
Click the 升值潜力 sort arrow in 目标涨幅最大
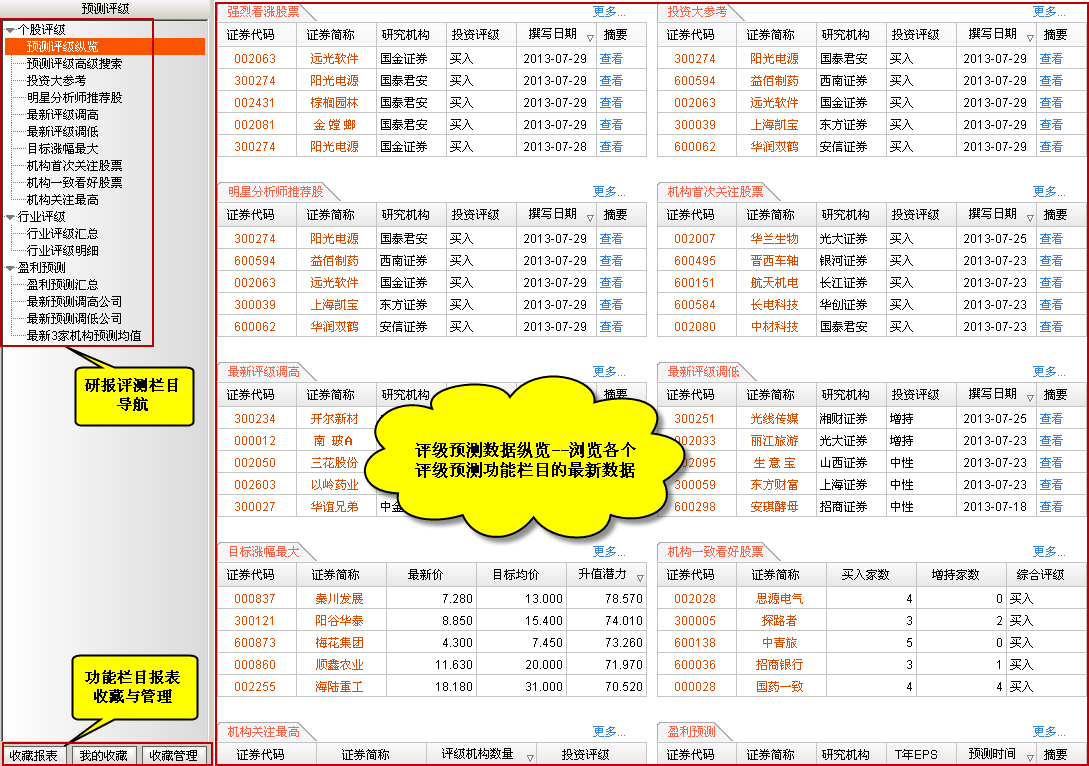click(639, 577)
